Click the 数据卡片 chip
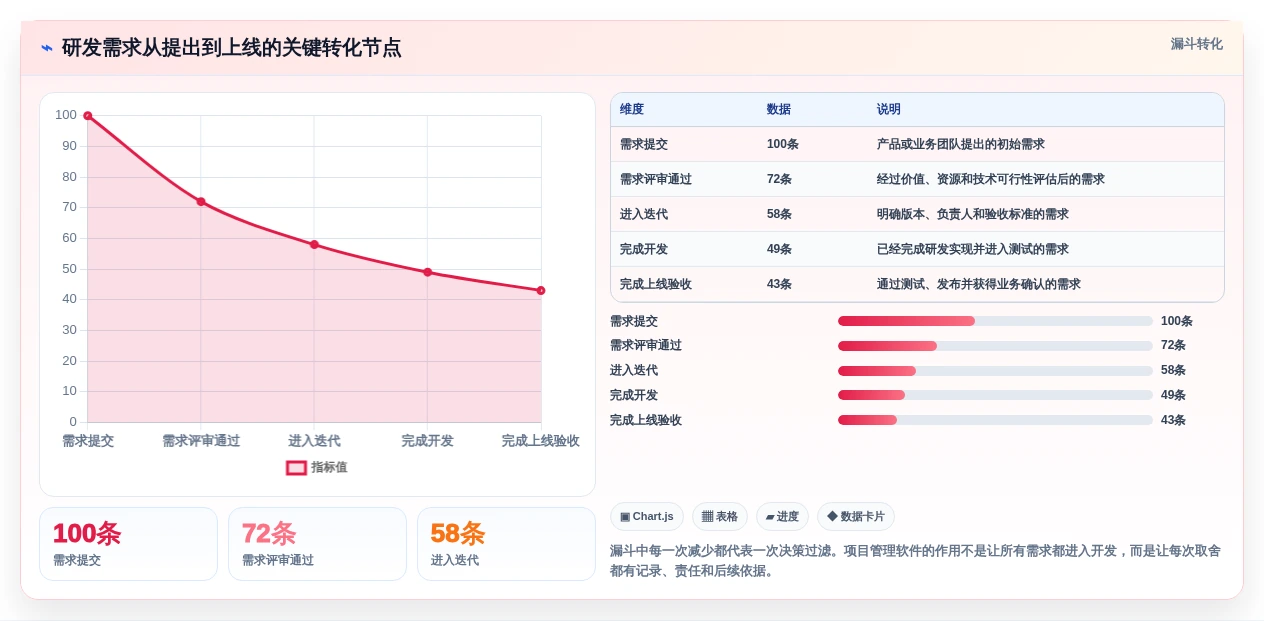 (856, 517)
